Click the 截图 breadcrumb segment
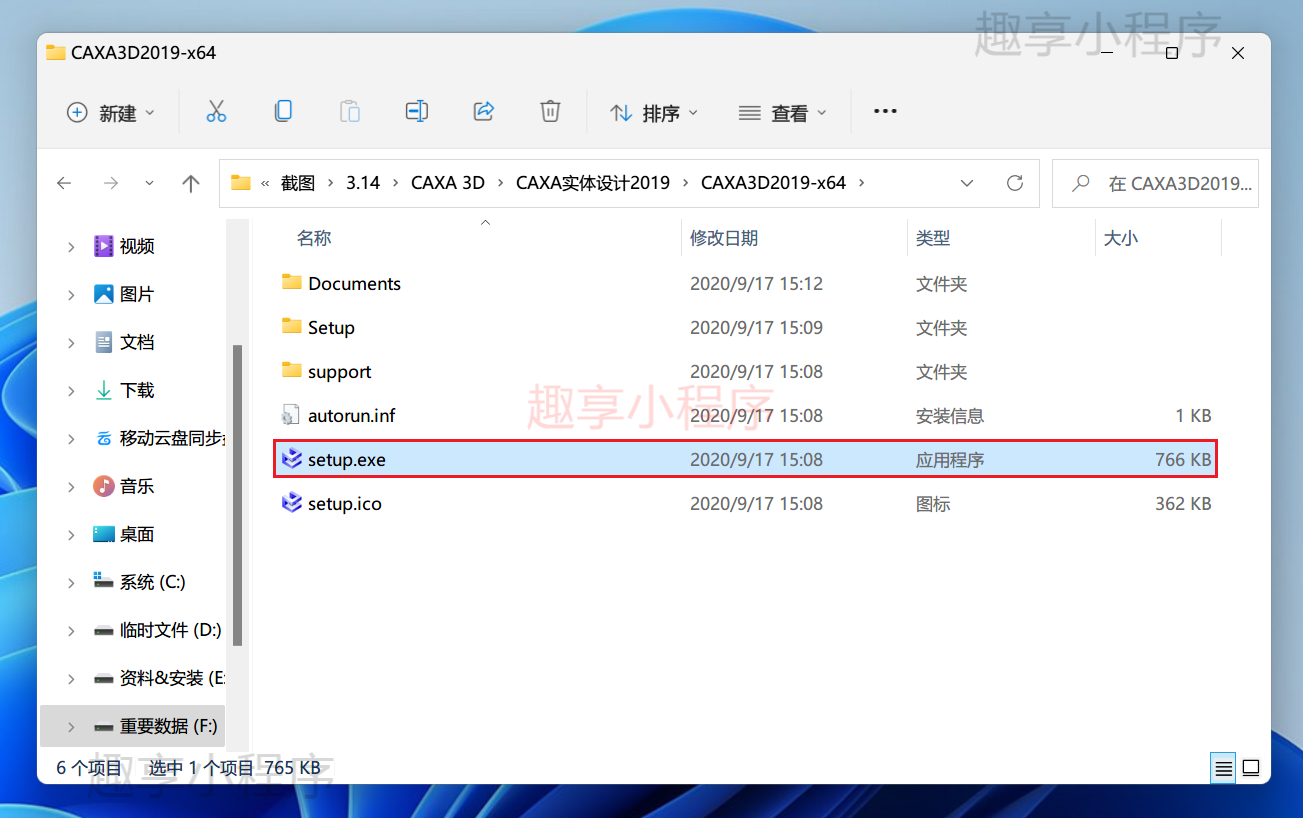Screen dimensions: 1303x818 point(298,183)
